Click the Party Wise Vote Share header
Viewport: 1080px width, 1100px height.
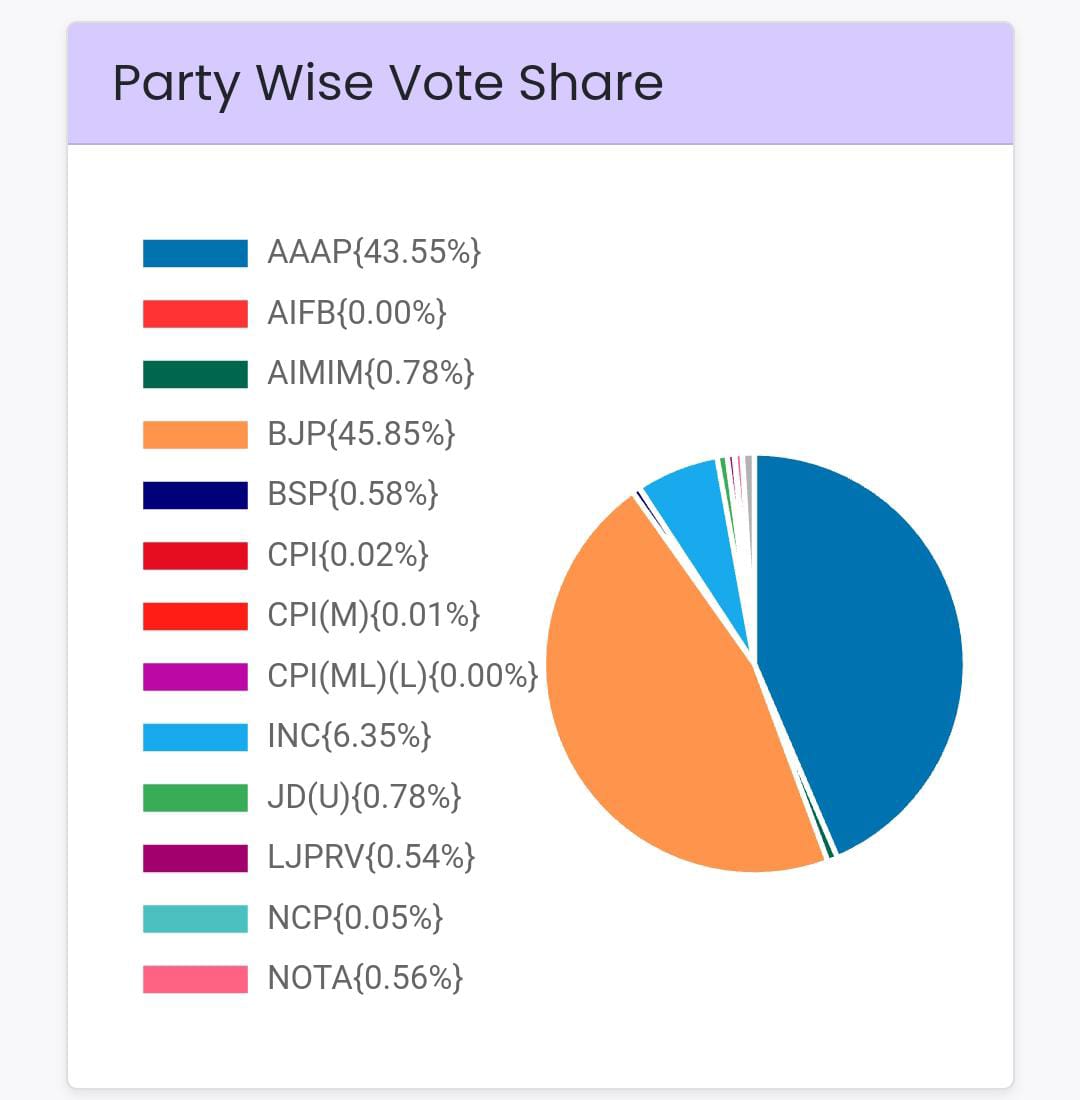click(388, 83)
